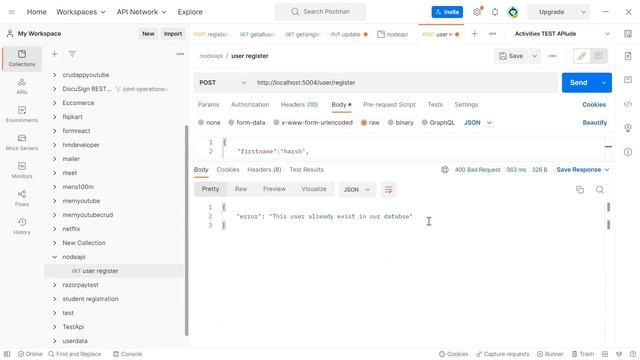
Task: Search within the response body
Action: click(600, 189)
